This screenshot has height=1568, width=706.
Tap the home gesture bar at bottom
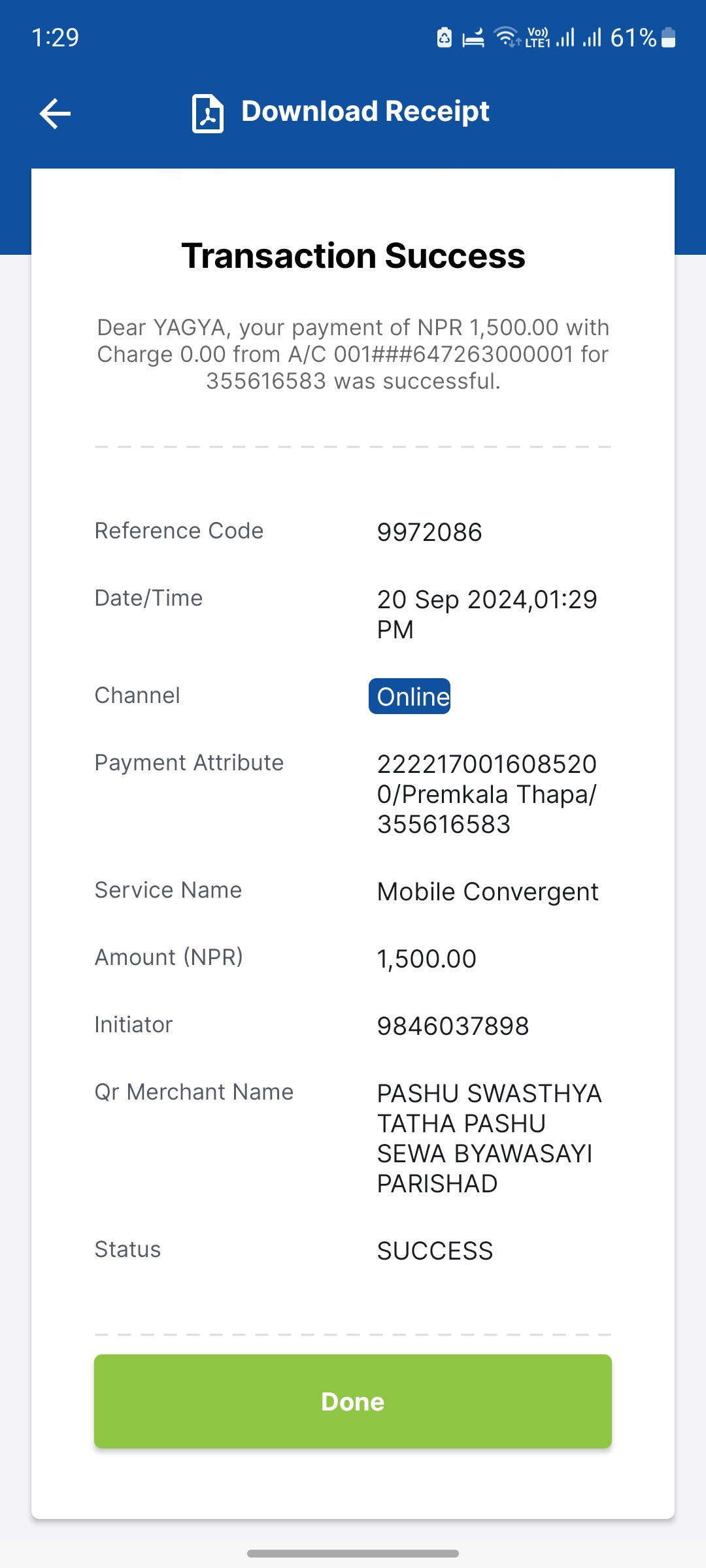coord(353,1554)
